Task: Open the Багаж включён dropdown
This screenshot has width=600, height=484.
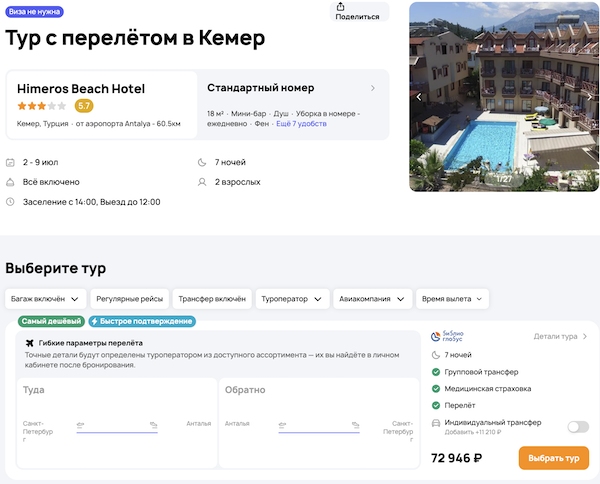Action: [x=45, y=299]
